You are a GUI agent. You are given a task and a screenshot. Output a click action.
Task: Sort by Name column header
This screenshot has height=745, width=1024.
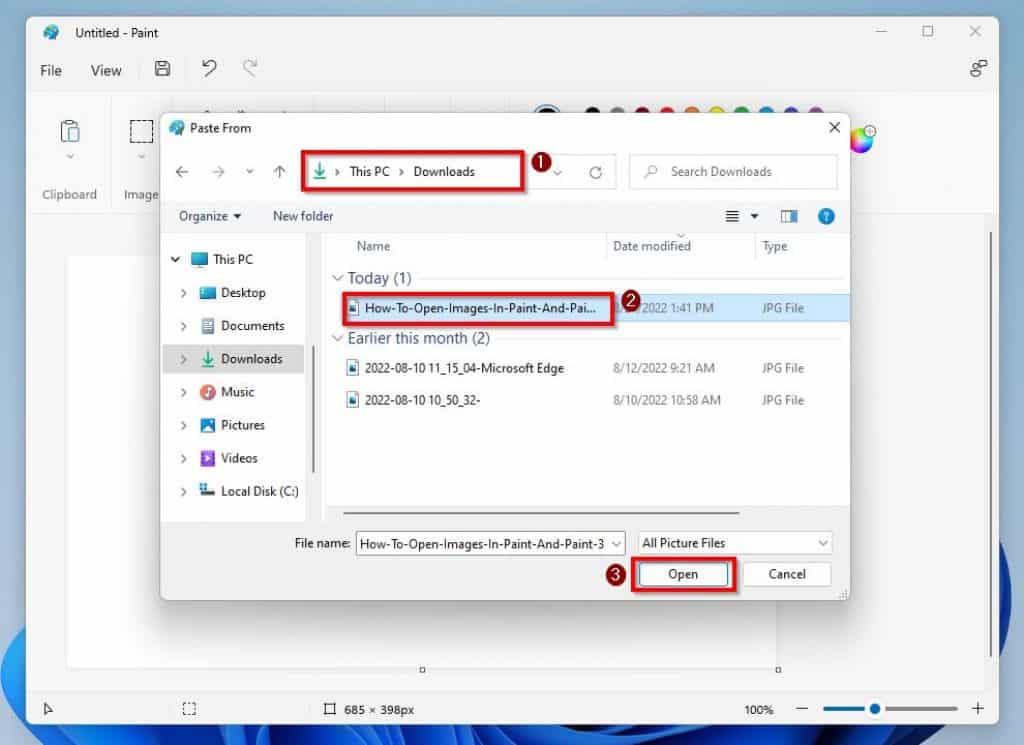coord(373,246)
